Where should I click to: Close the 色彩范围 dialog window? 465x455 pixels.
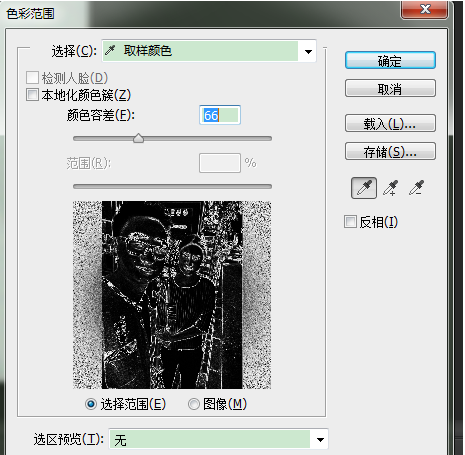point(425,9)
